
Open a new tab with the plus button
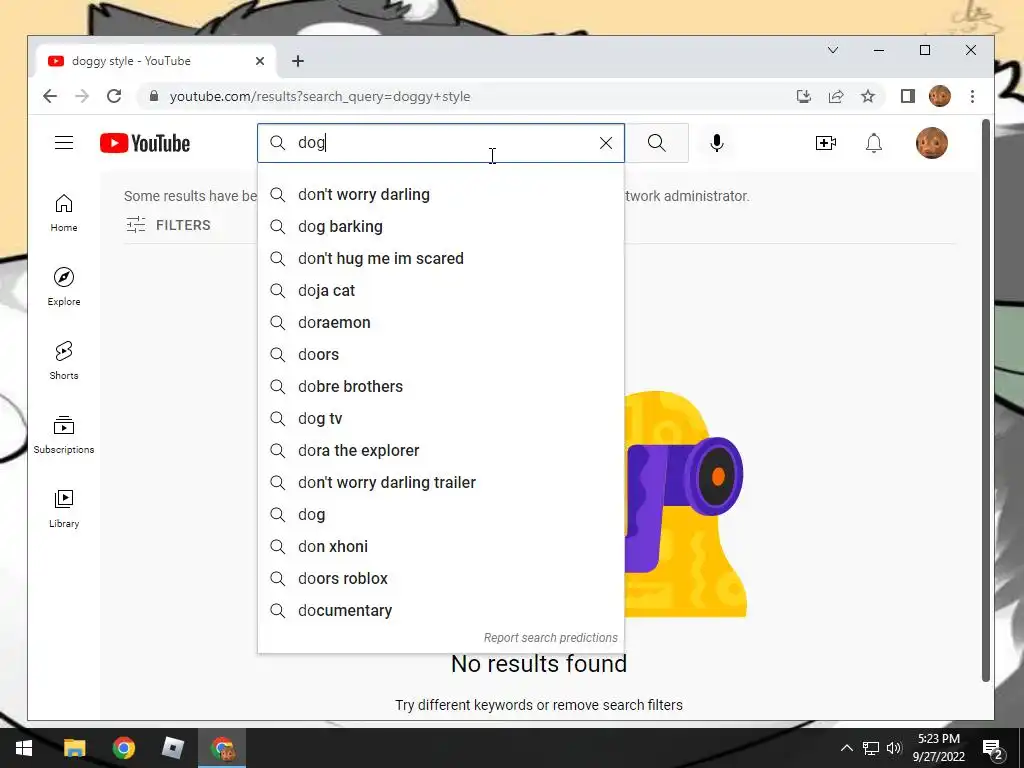[x=298, y=61]
